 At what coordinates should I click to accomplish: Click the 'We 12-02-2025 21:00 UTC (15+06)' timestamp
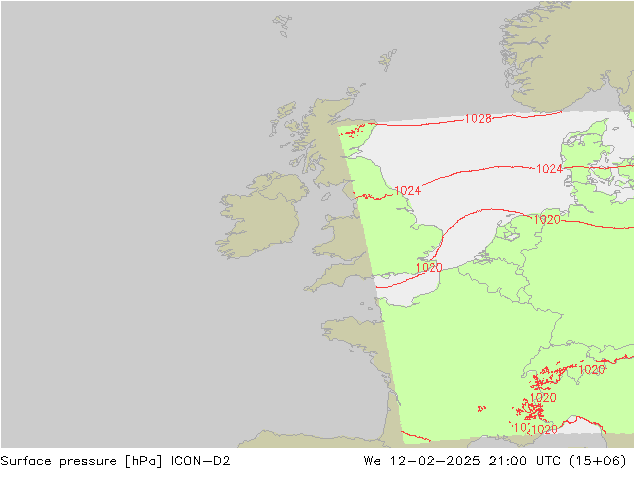coord(495,461)
